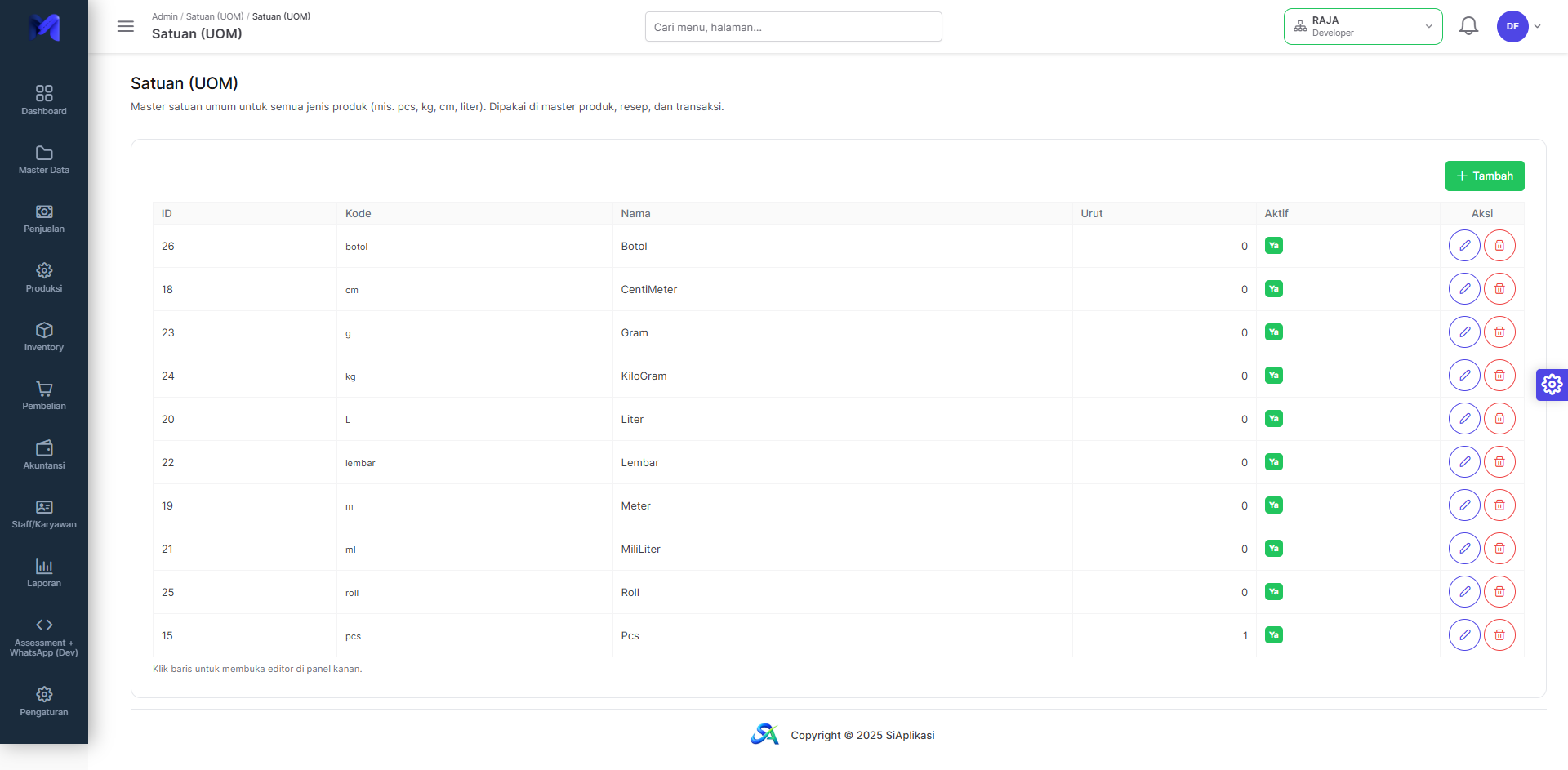Screen dimensions: 1568x770
Task: Delete the CentiMeter row
Action: click(1499, 289)
